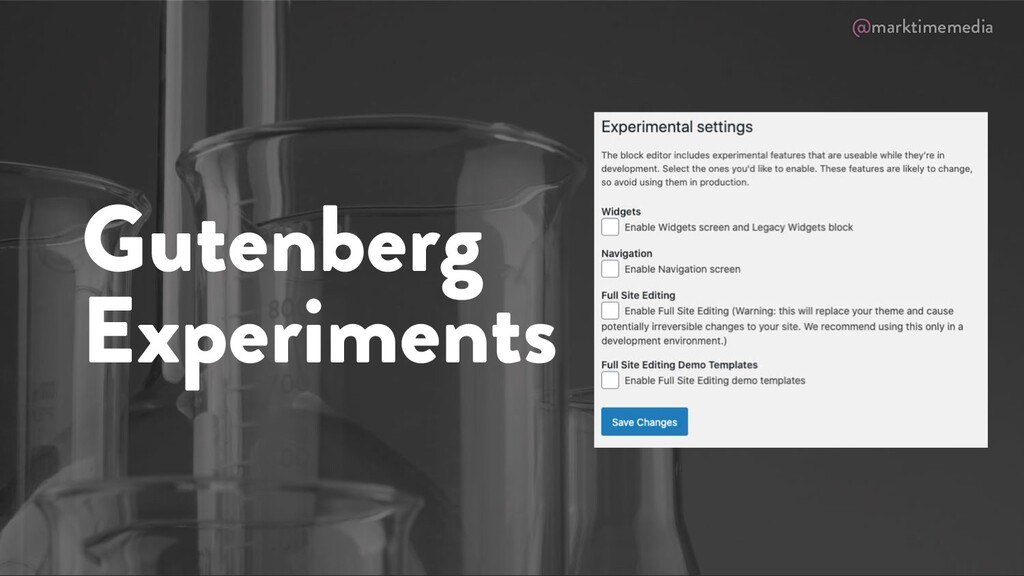Click the Full Site Editing section heading
Screen dimensions: 1024x576
(638, 296)
